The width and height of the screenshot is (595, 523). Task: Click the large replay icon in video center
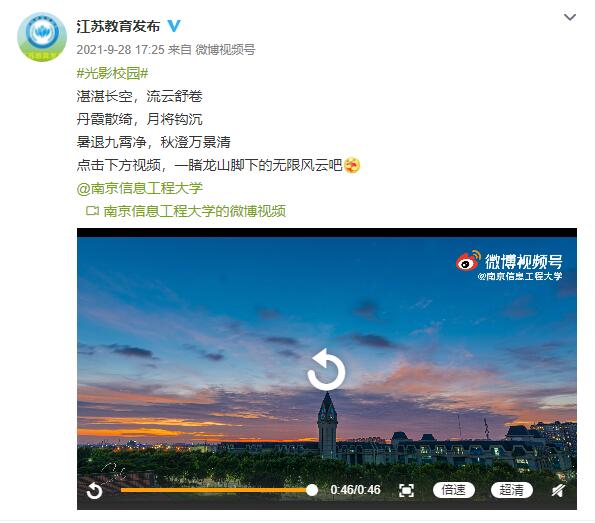tap(326, 369)
